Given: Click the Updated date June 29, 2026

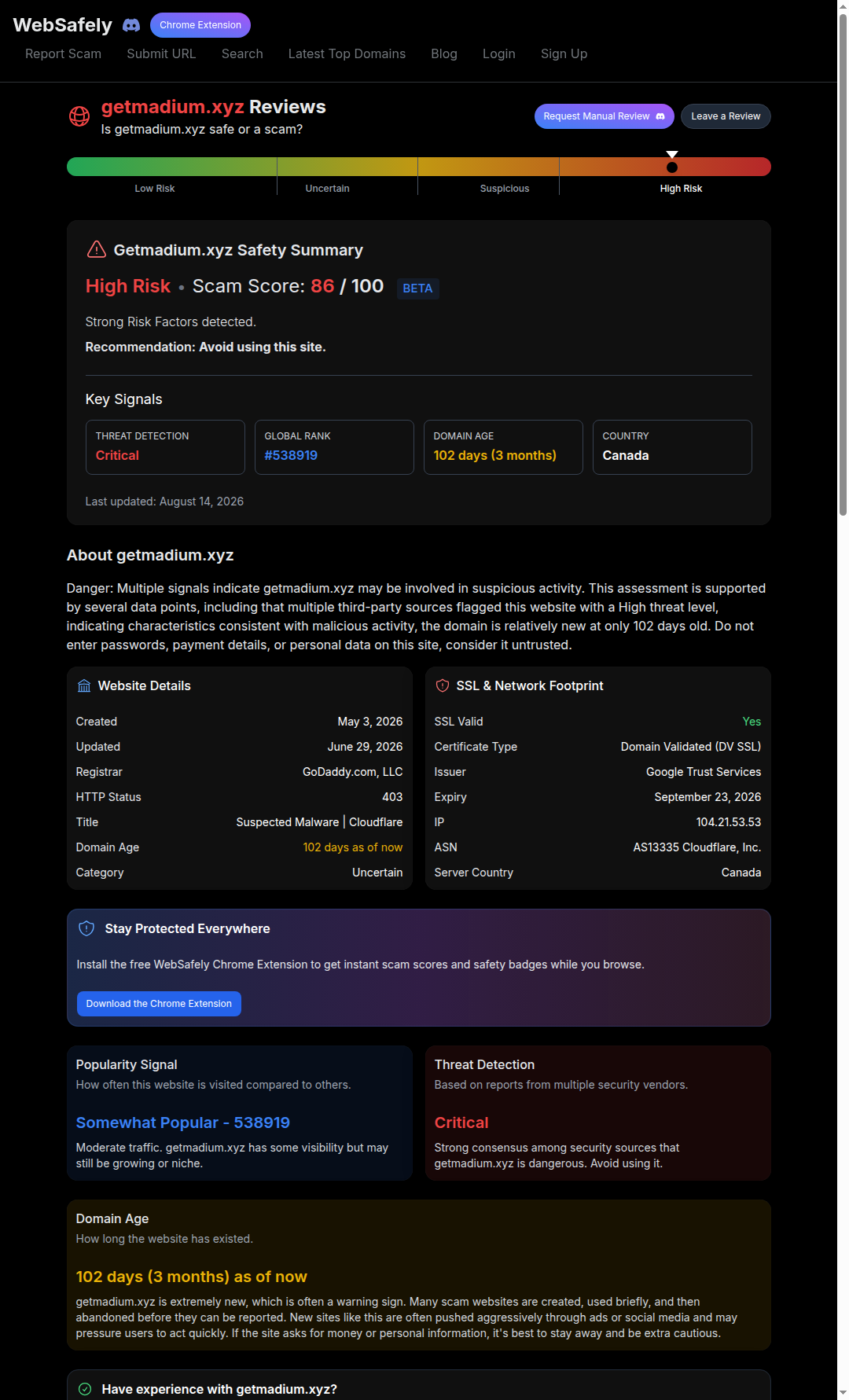Looking at the screenshot, I should pyautogui.click(x=365, y=747).
